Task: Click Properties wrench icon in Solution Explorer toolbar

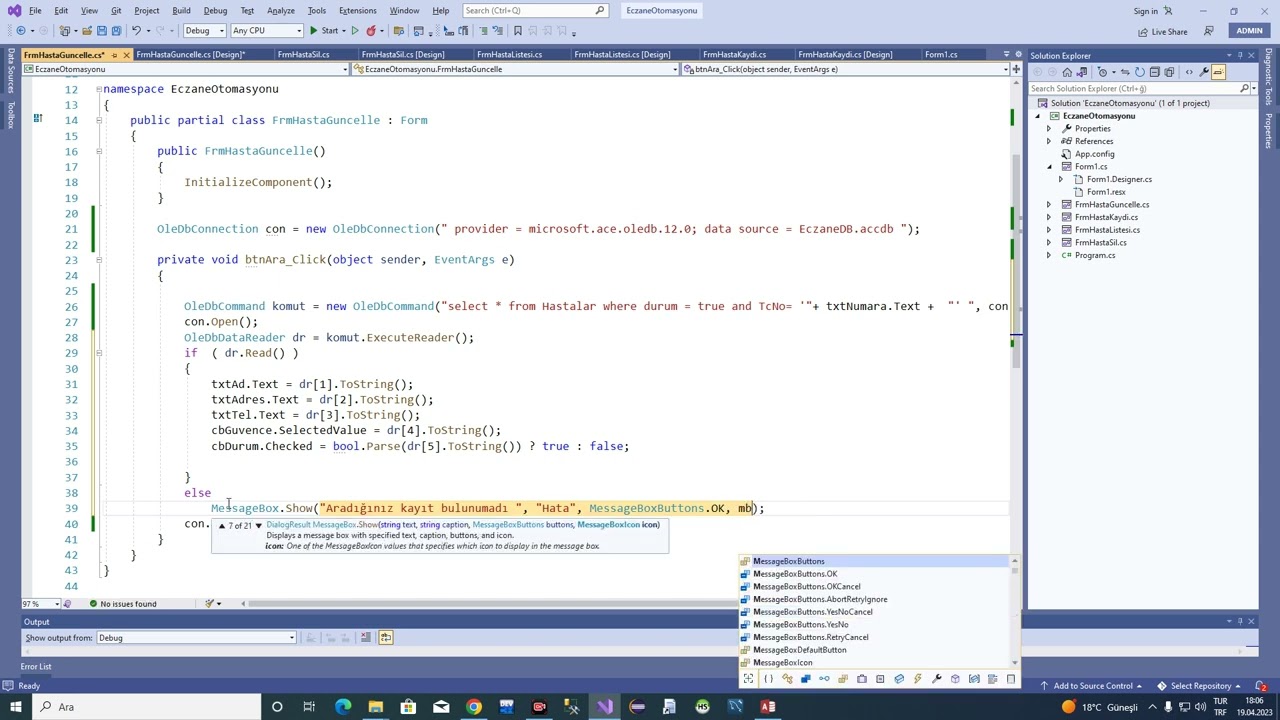Action: (1204, 72)
